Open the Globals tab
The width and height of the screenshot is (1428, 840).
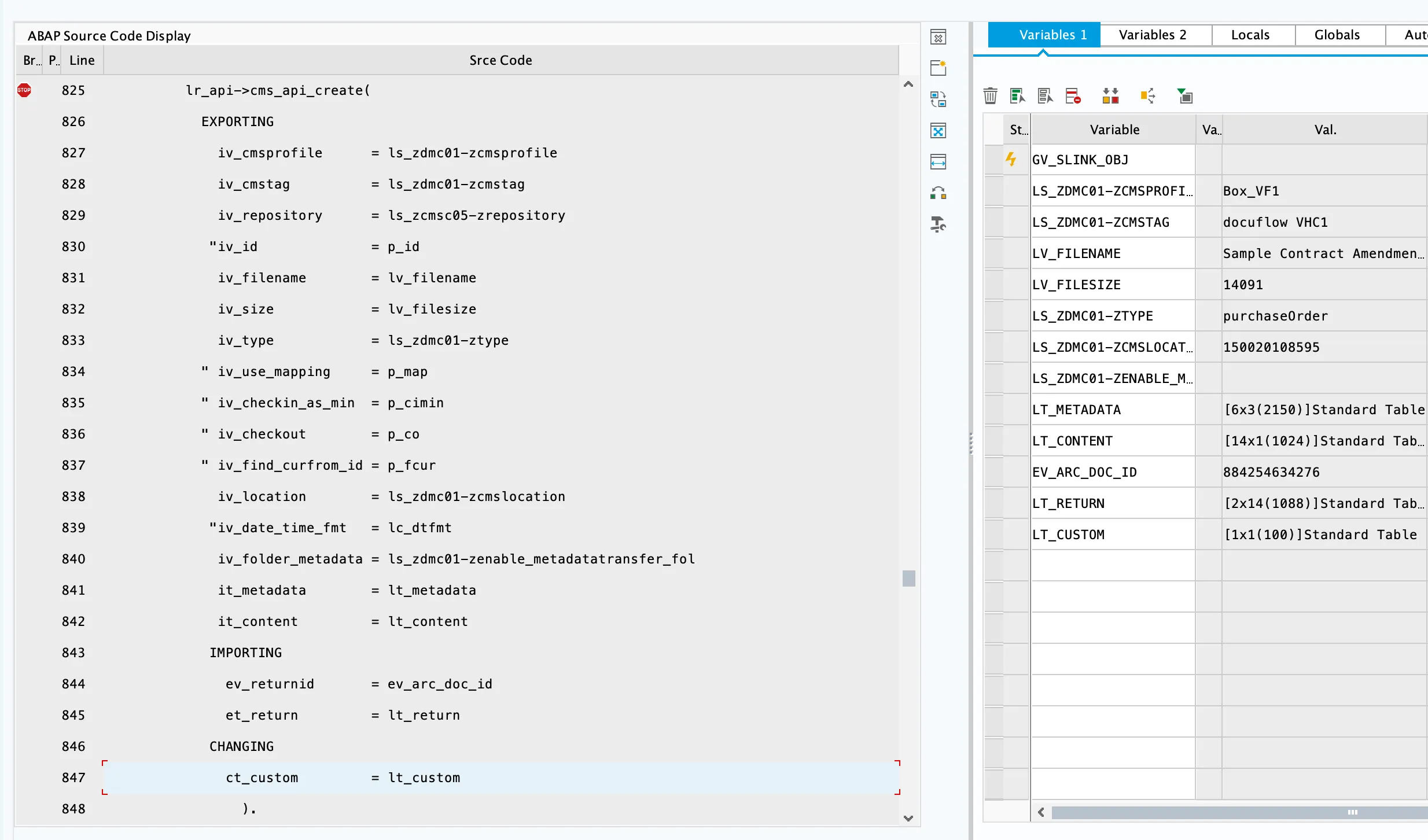click(1340, 35)
